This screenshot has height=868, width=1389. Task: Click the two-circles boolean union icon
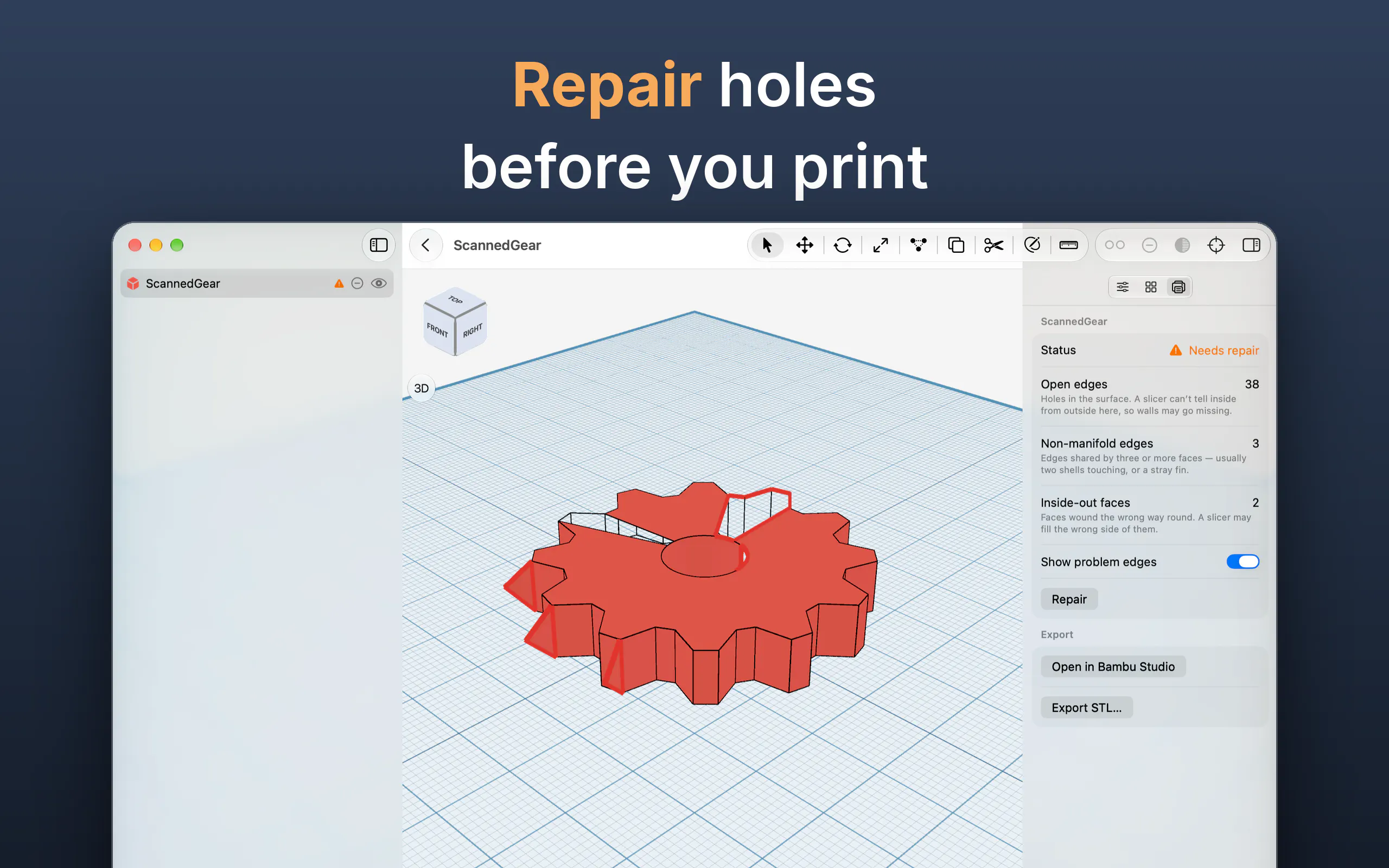point(1114,245)
